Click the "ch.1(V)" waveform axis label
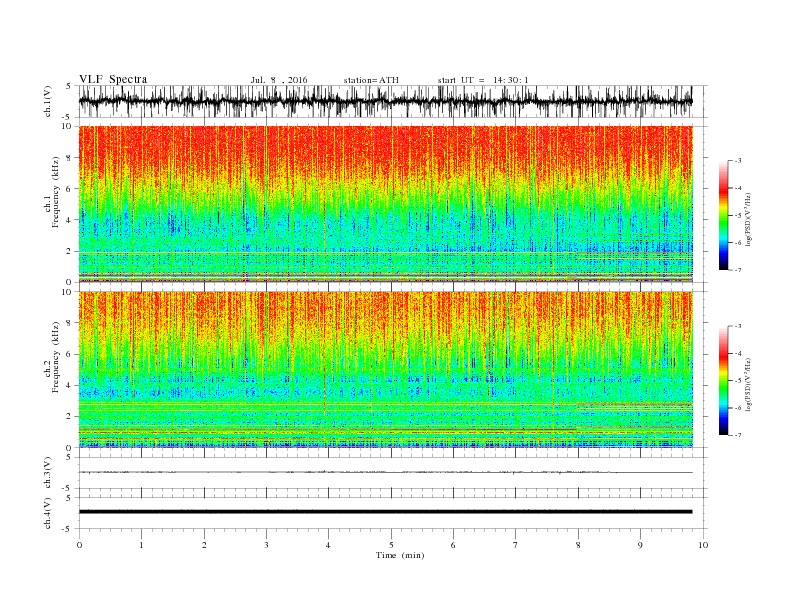Viewport: 792px width, 612px height. pyautogui.click(x=48, y=101)
